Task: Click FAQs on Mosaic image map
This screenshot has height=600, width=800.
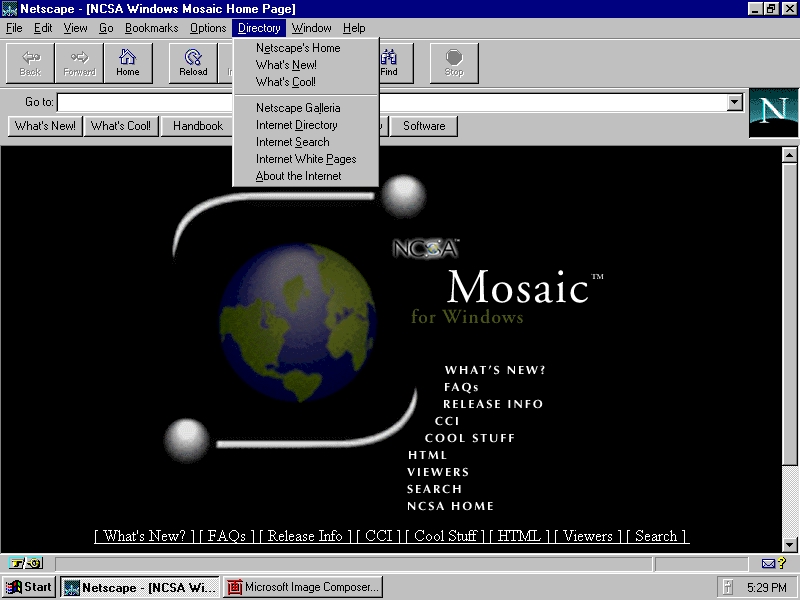Action: click(461, 387)
